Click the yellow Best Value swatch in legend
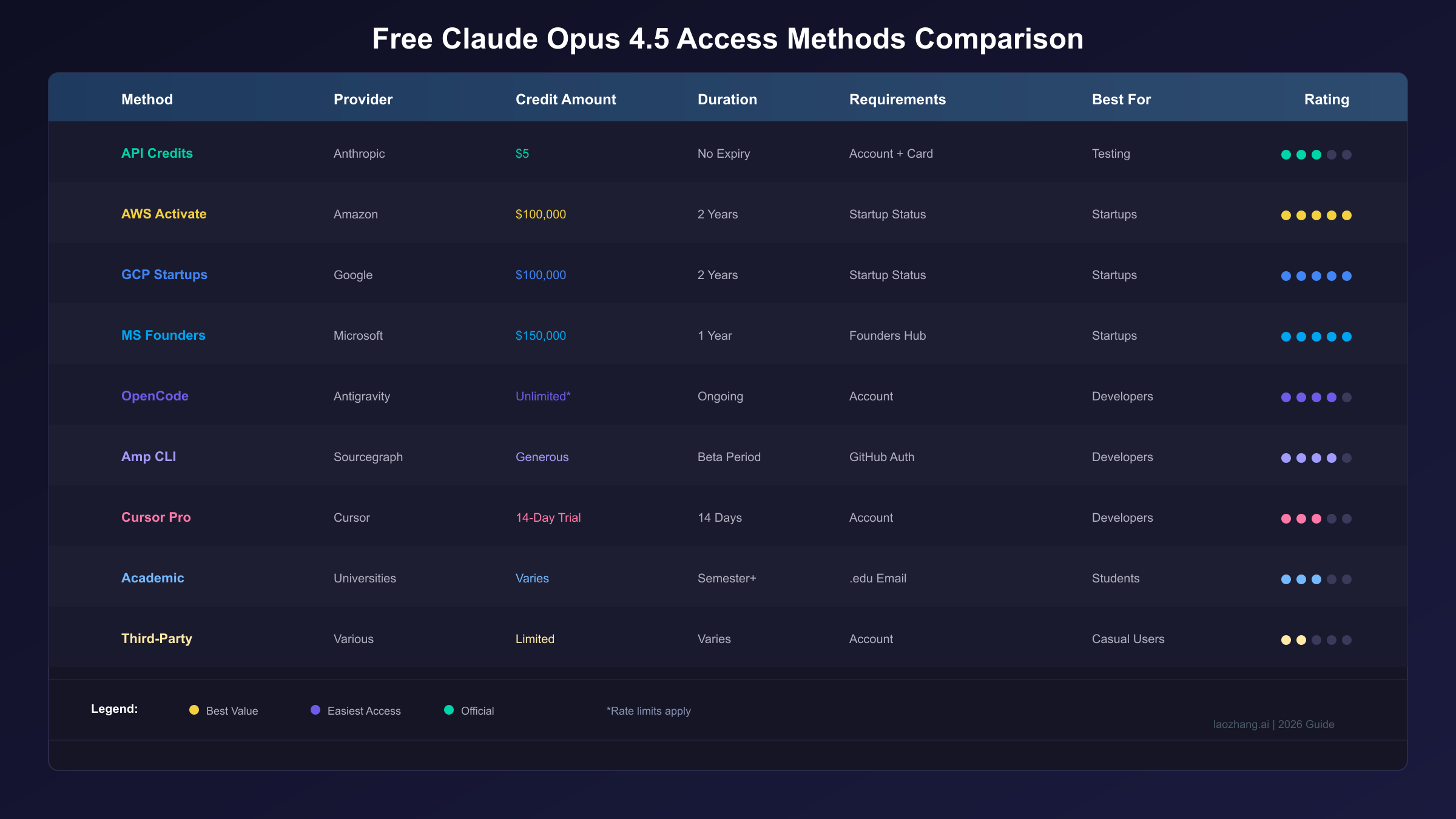 (x=194, y=710)
